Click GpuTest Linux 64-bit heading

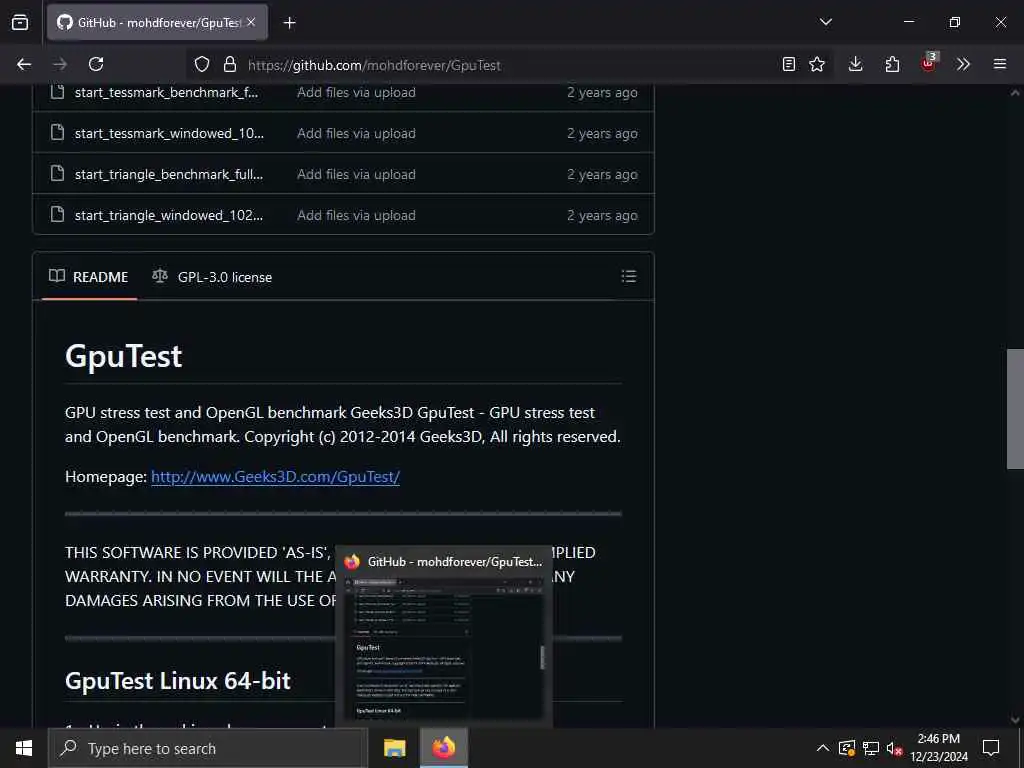(x=178, y=681)
